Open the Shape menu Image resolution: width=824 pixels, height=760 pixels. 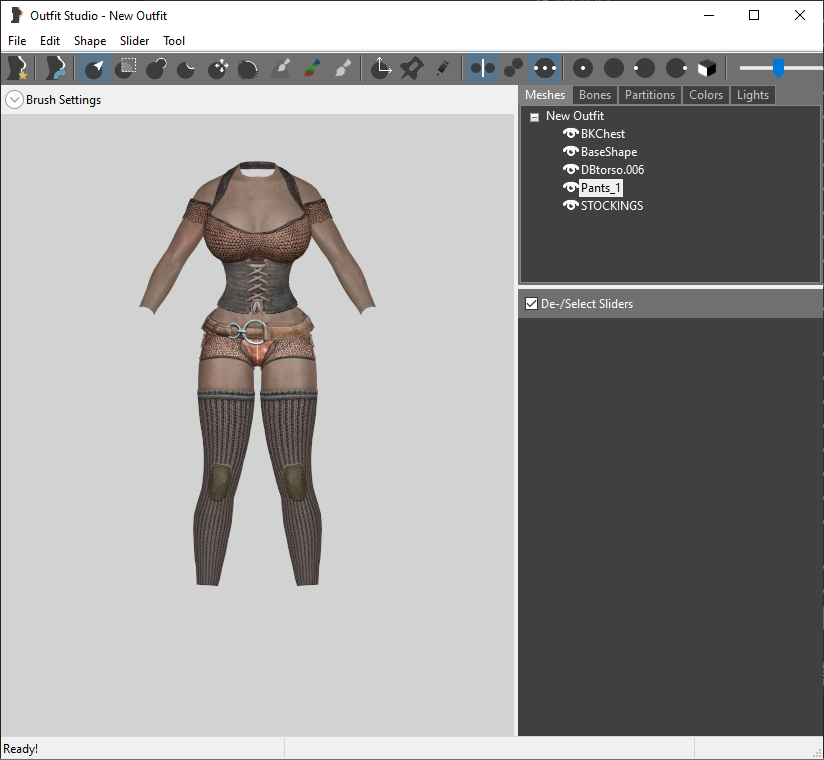click(90, 41)
